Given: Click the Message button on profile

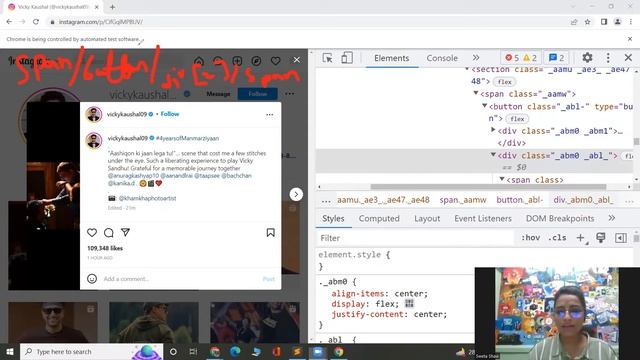Looking at the screenshot, I should (218, 94).
